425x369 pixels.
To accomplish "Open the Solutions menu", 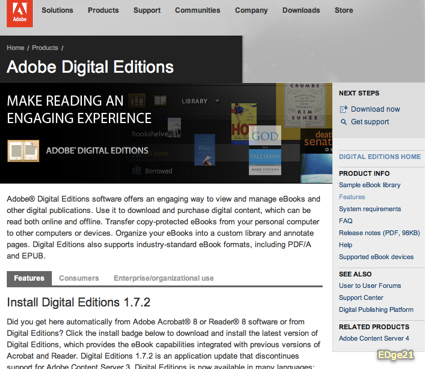I will click(x=57, y=10).
